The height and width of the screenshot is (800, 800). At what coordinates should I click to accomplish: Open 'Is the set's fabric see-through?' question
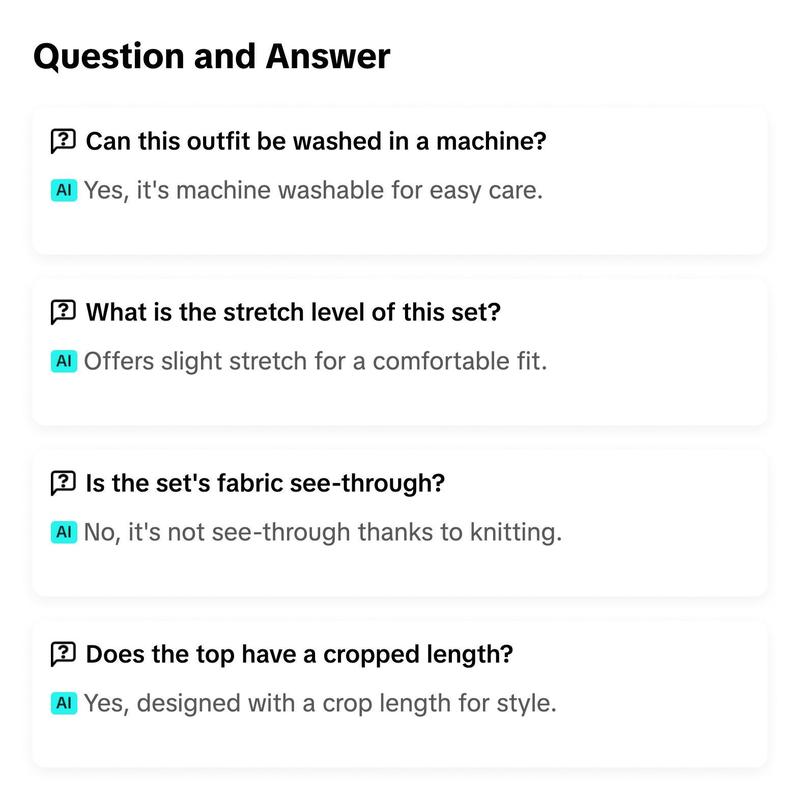coord(265,483)
